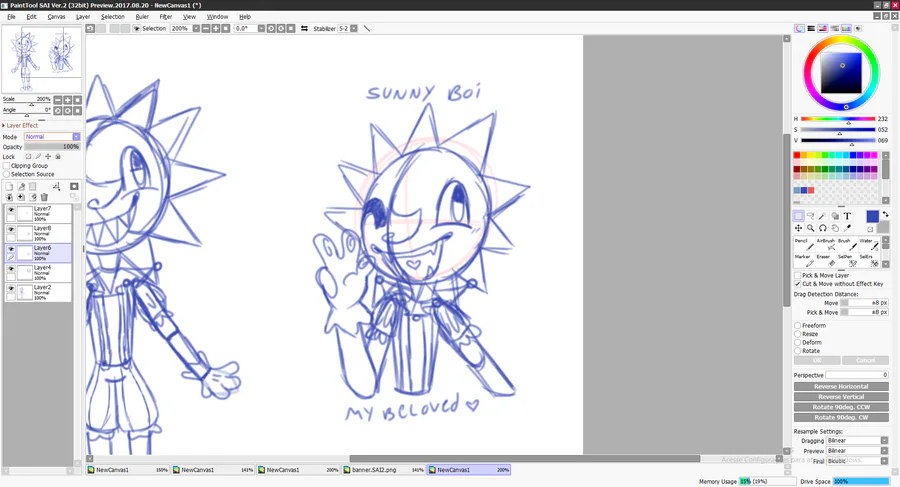Image resolution: width=900 pixels, height=487 pixels.
Task: Select the Move tool
Action: click(798, 228)
